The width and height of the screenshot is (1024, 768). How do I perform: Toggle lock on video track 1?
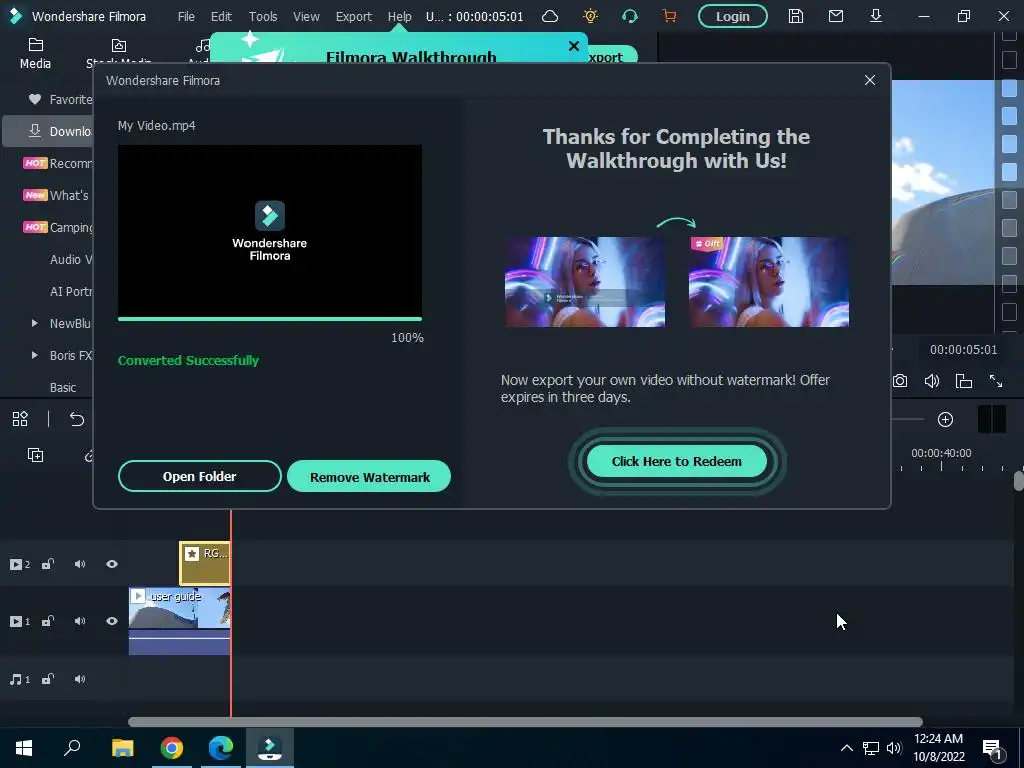pyautogui.click(x=48, y=621)
